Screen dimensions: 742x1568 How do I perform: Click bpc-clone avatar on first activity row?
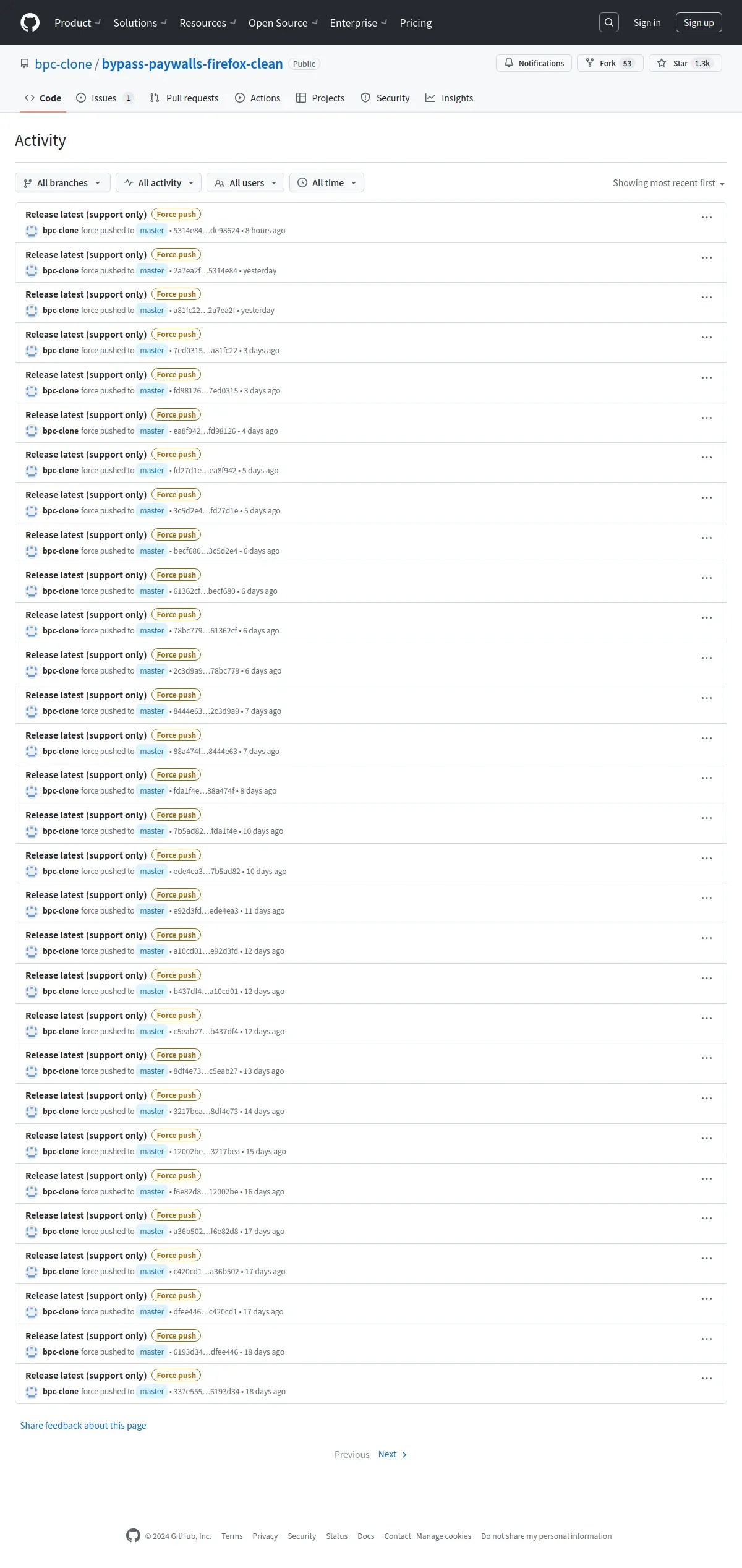[32, 231]
